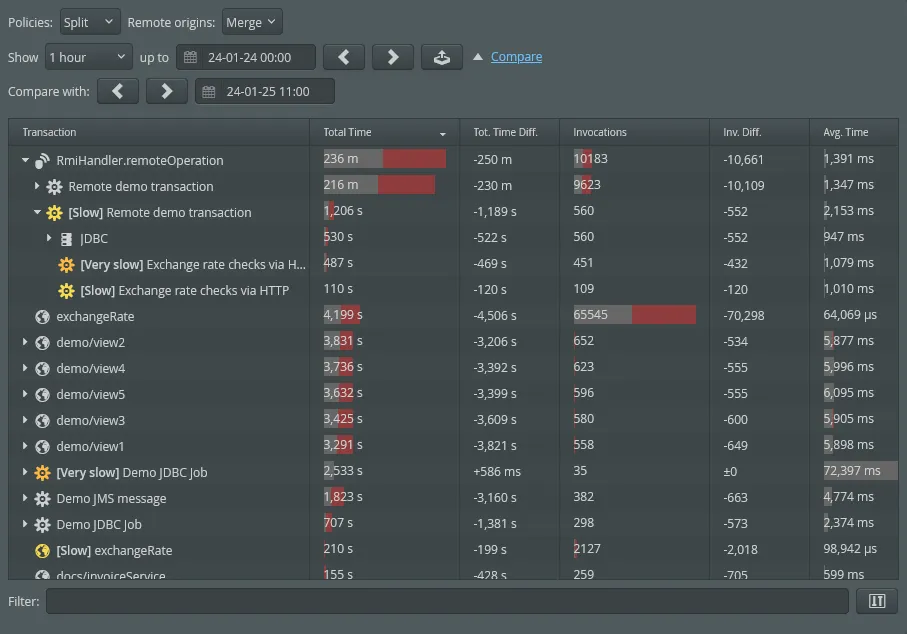Image resolution: width=907 pixels, height=634 pixels.
Task: Click the yellow gear icon beside [Very slow] Demo JDBC Job
Action: pyautogui.click(x=41, y=471)
